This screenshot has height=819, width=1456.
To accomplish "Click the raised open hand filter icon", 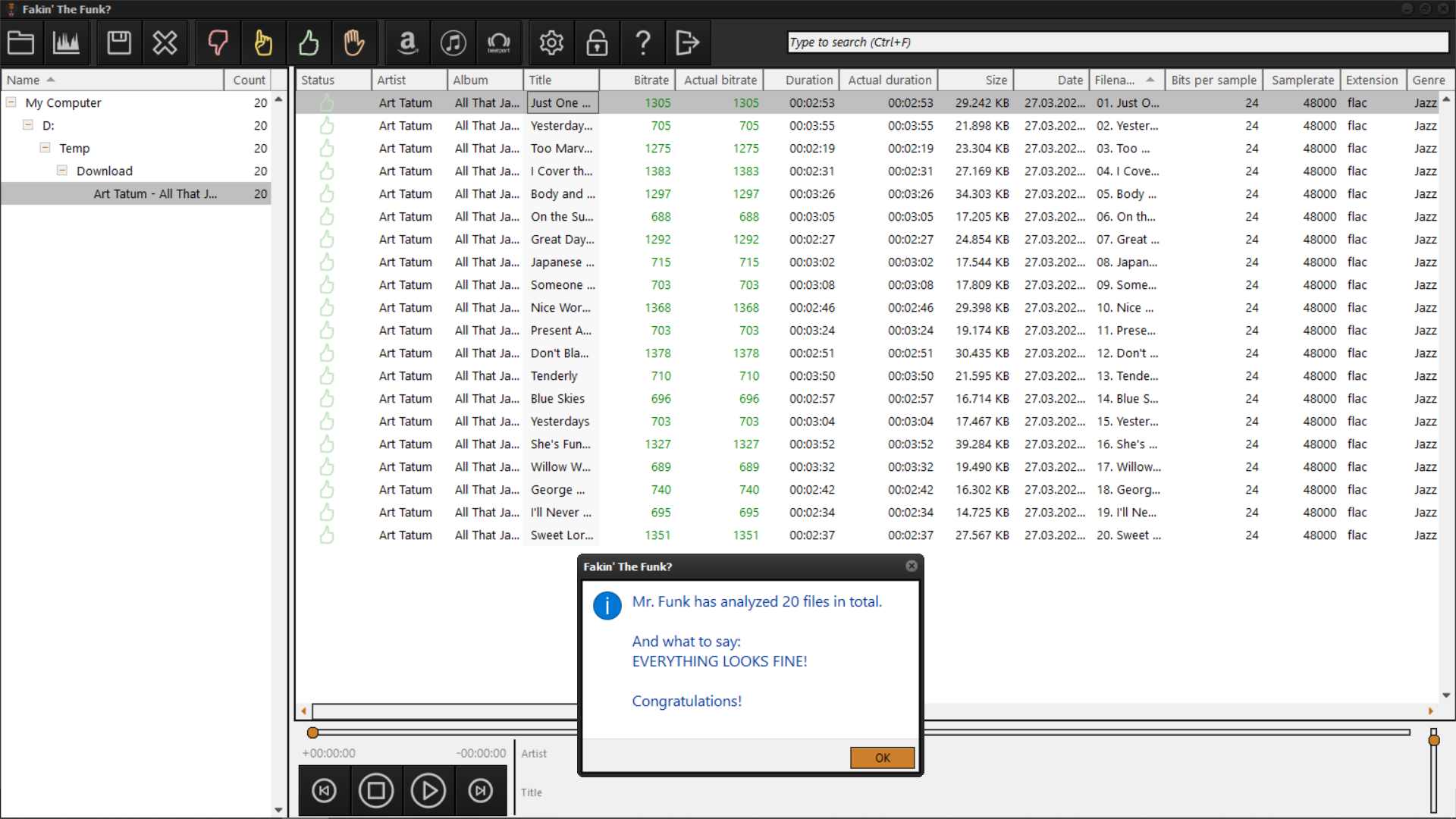I will 354,42.
